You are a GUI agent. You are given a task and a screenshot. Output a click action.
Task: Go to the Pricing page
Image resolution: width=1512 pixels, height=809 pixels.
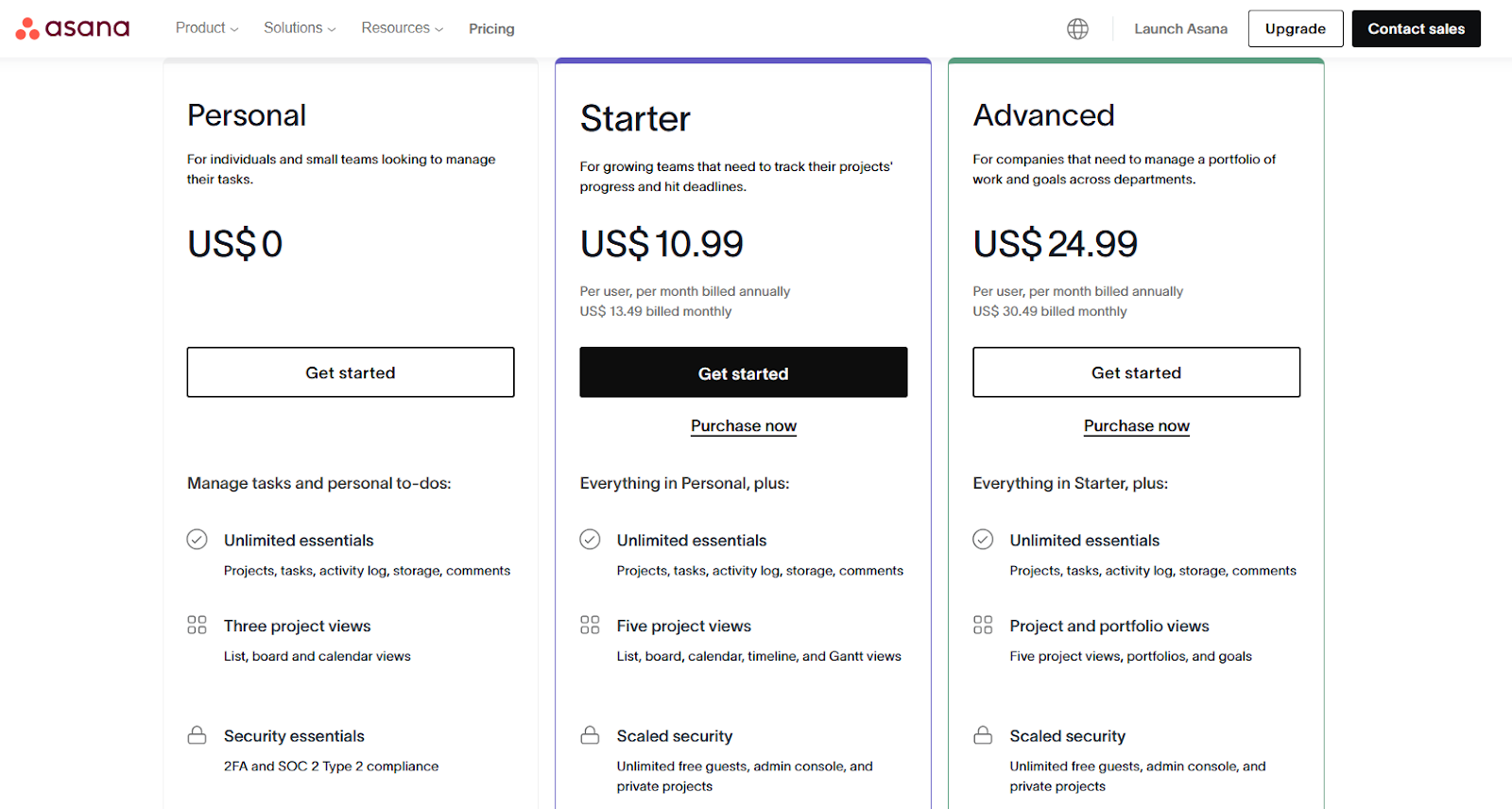tap(491, 29)
